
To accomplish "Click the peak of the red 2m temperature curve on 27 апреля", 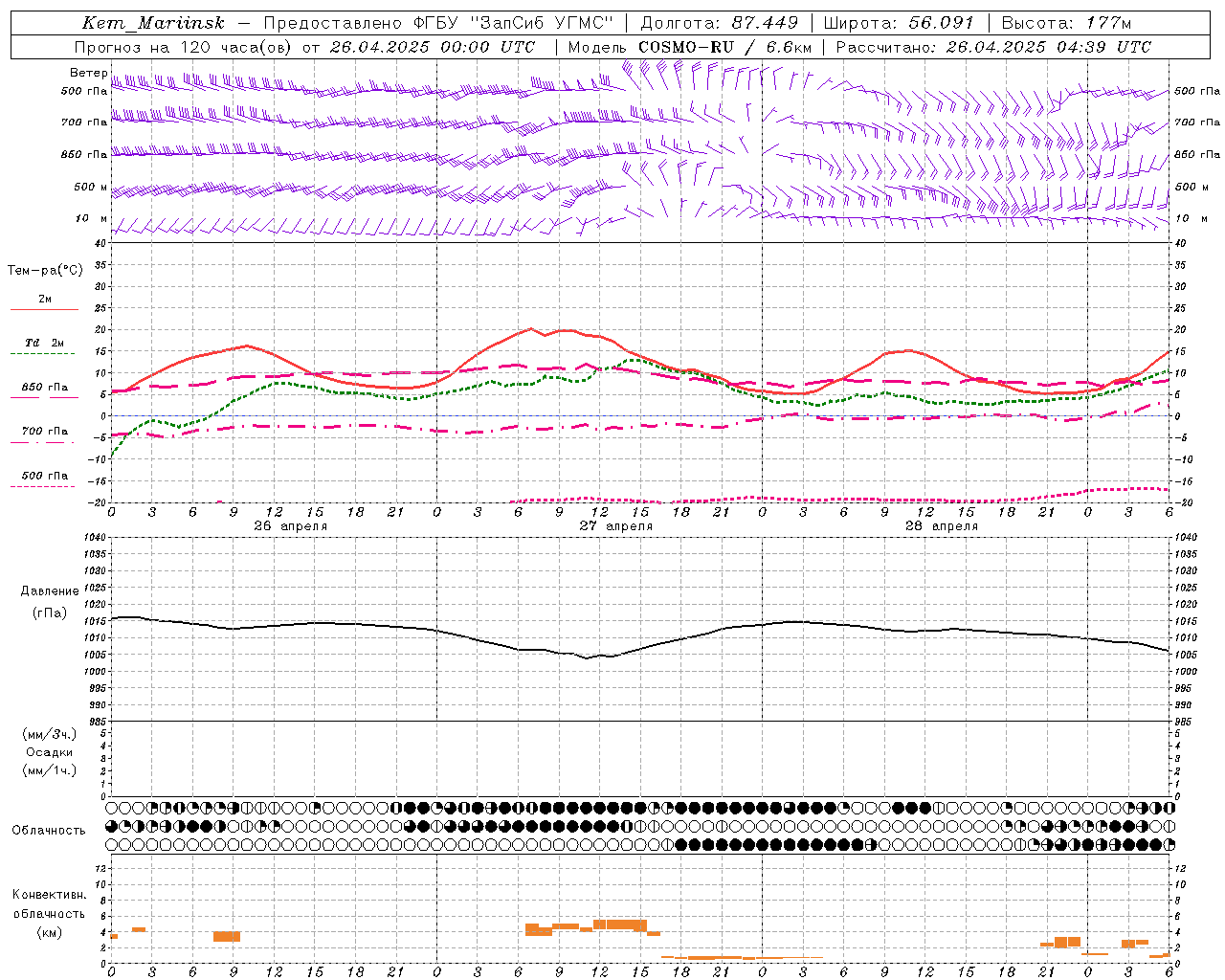I will click(x=532, y=329).
